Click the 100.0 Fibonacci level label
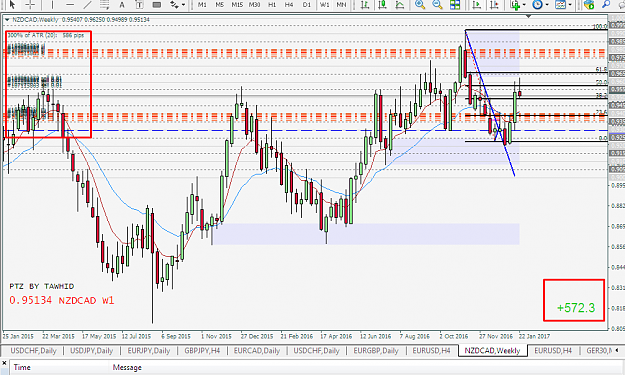This screenshot has width=625, height=375. [x=600, y=27]
